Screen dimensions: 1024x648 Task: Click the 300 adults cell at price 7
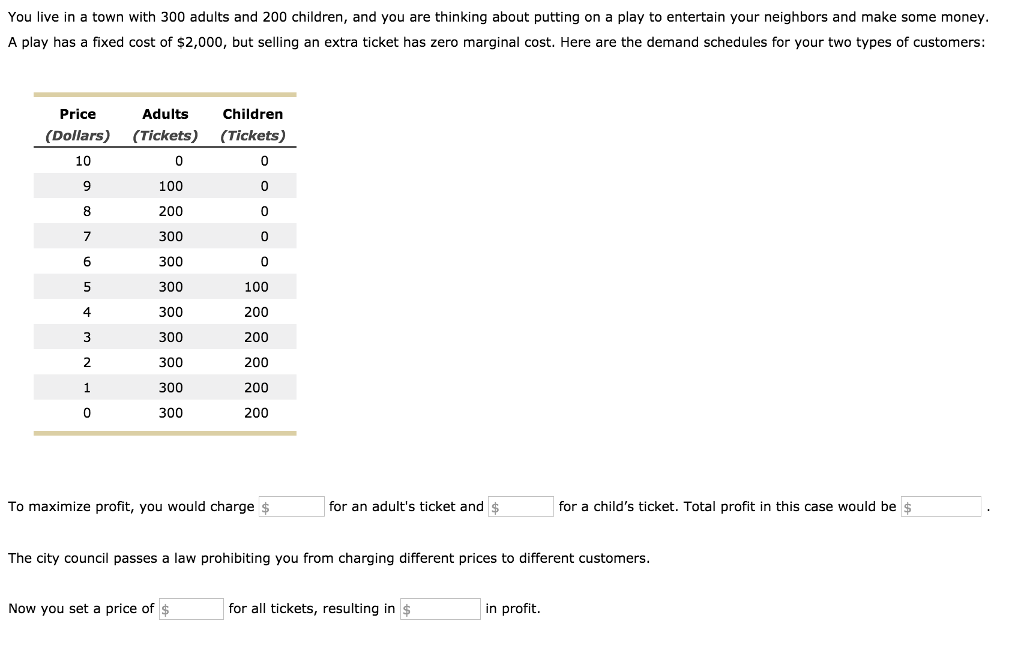click(170, 236)
